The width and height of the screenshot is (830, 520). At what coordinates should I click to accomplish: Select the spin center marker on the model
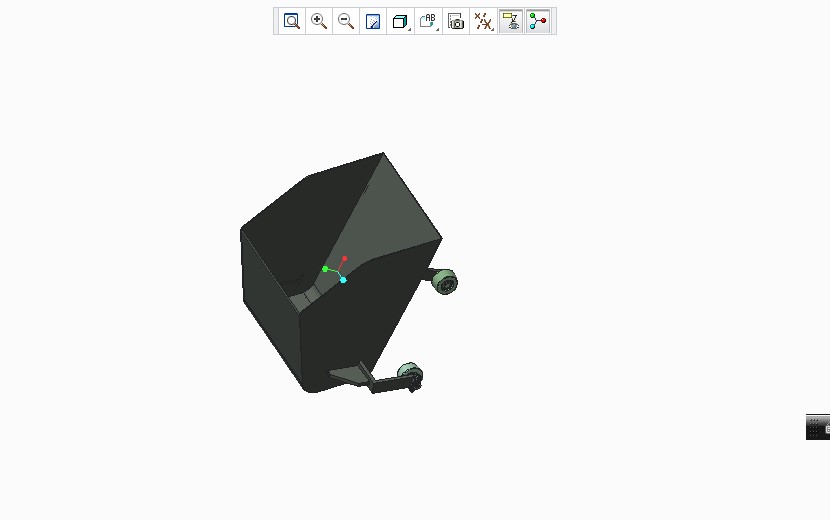click(x=336, y=270)
